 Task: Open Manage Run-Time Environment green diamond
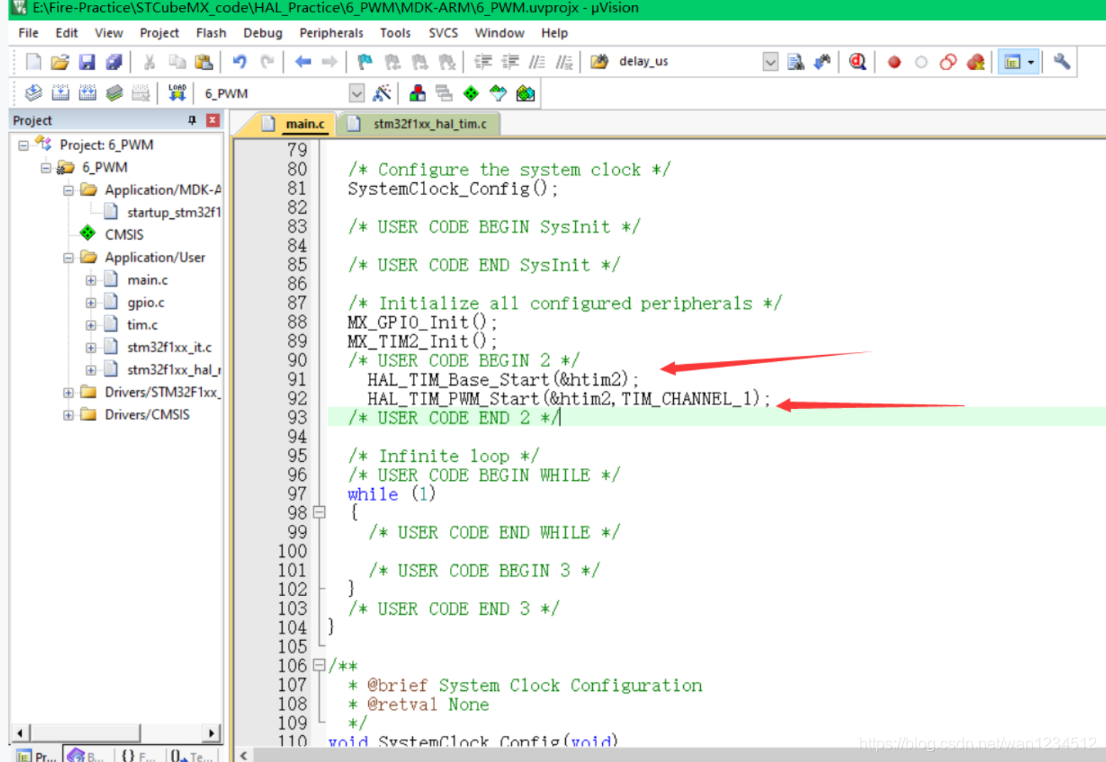(x=471, y=93)
